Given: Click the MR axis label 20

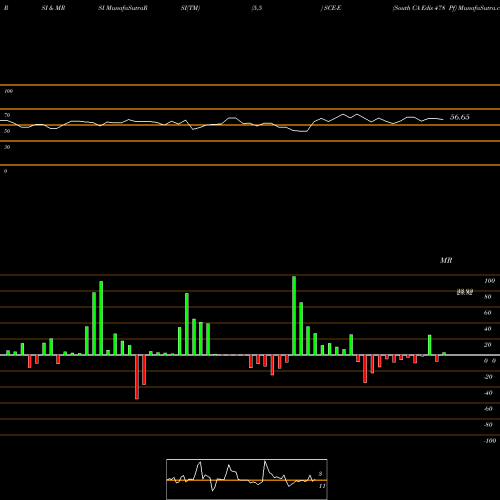Looking at the screenshot, I should [488, 345].
